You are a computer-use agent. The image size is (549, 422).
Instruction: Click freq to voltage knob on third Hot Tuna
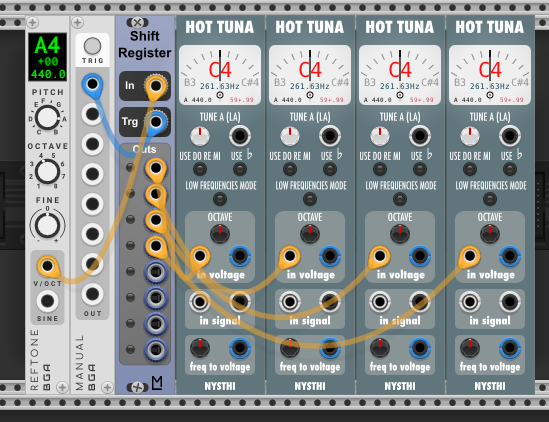tap(380, 348)
